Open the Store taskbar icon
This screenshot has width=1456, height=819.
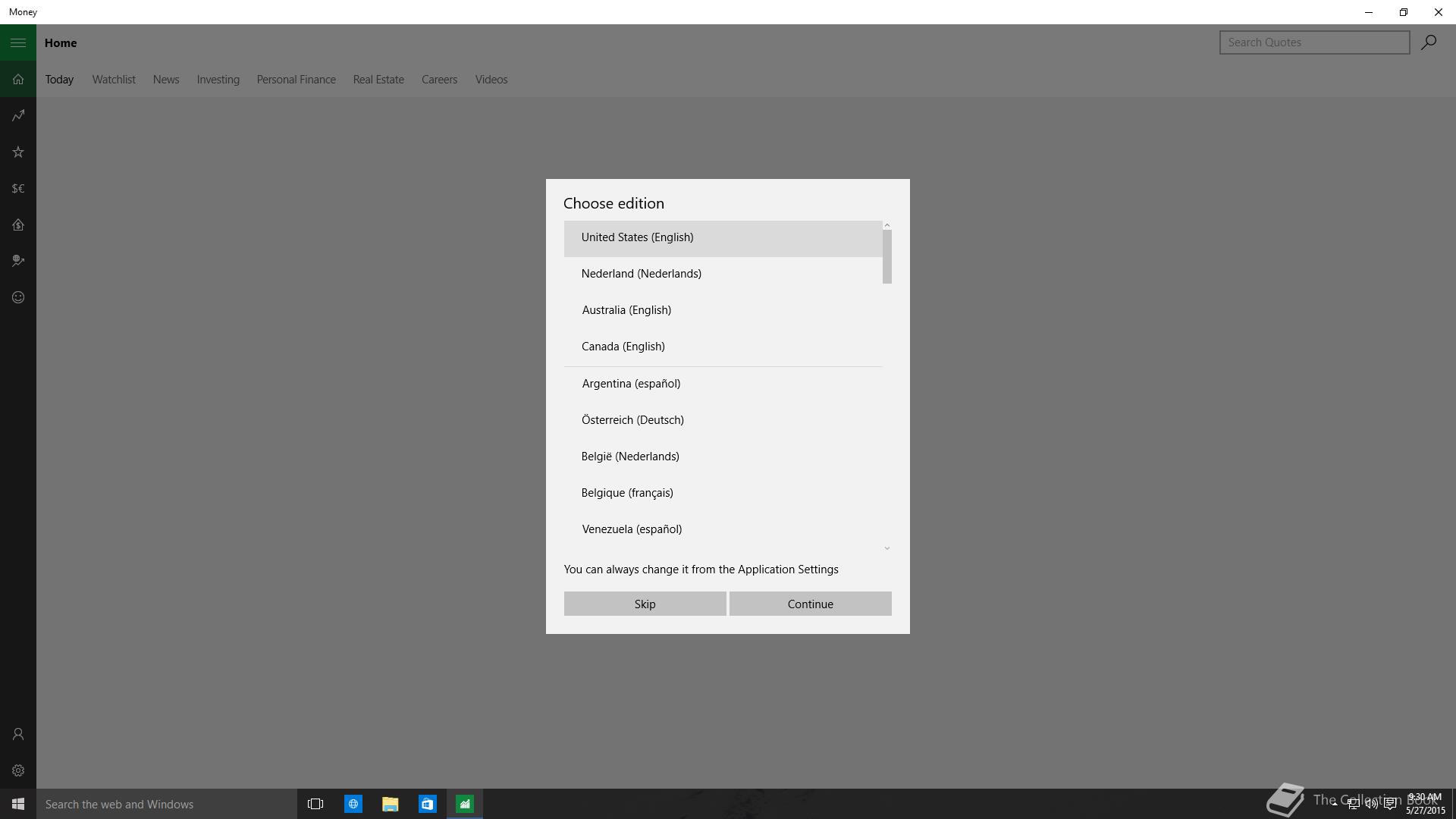(x=427, y=804)
